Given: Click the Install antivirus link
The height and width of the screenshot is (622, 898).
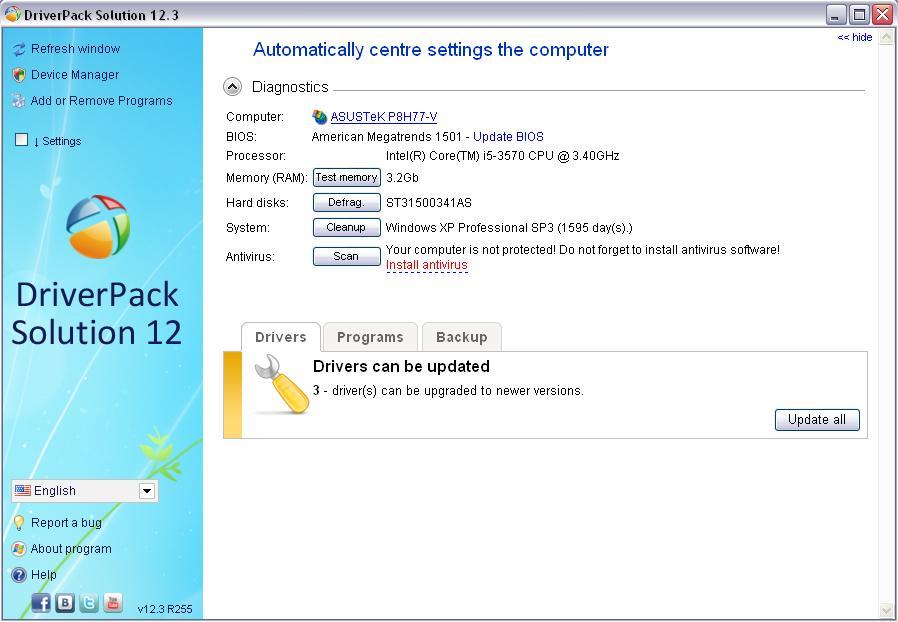Looking at the screenshot, I should 427,265.
